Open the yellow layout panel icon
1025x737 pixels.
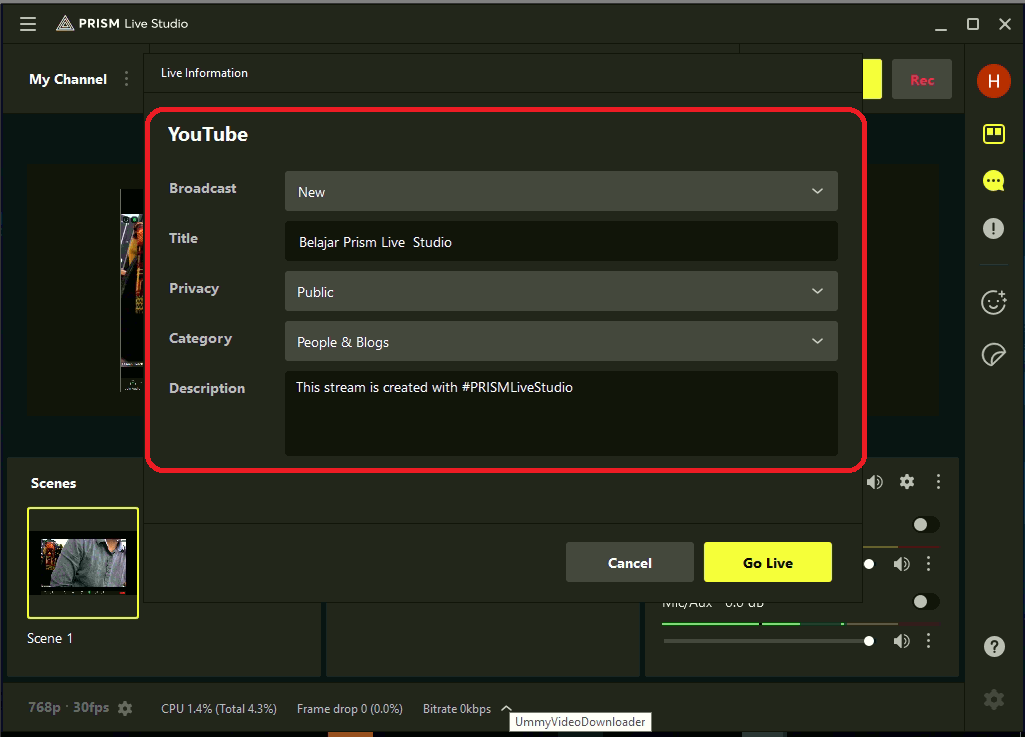click(x=994, y=134)
